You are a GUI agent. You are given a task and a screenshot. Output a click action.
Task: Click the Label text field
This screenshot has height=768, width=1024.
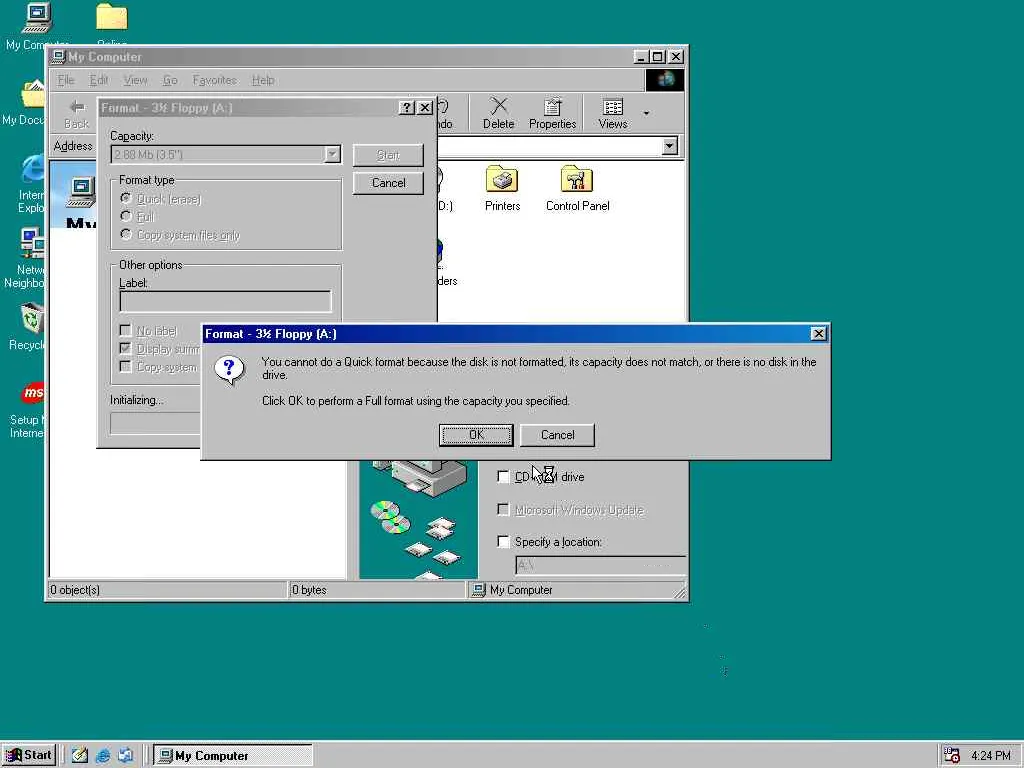[x=225, y=301]
